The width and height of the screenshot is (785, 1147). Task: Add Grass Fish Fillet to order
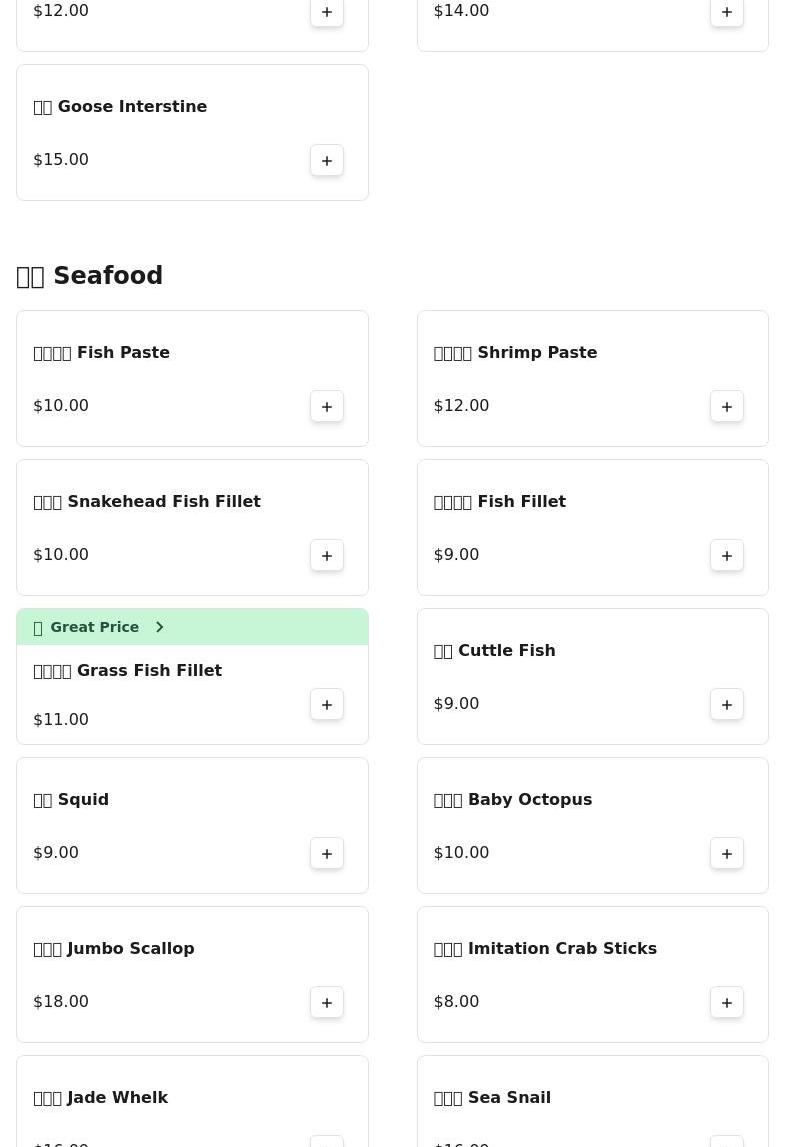click(327, 704)
